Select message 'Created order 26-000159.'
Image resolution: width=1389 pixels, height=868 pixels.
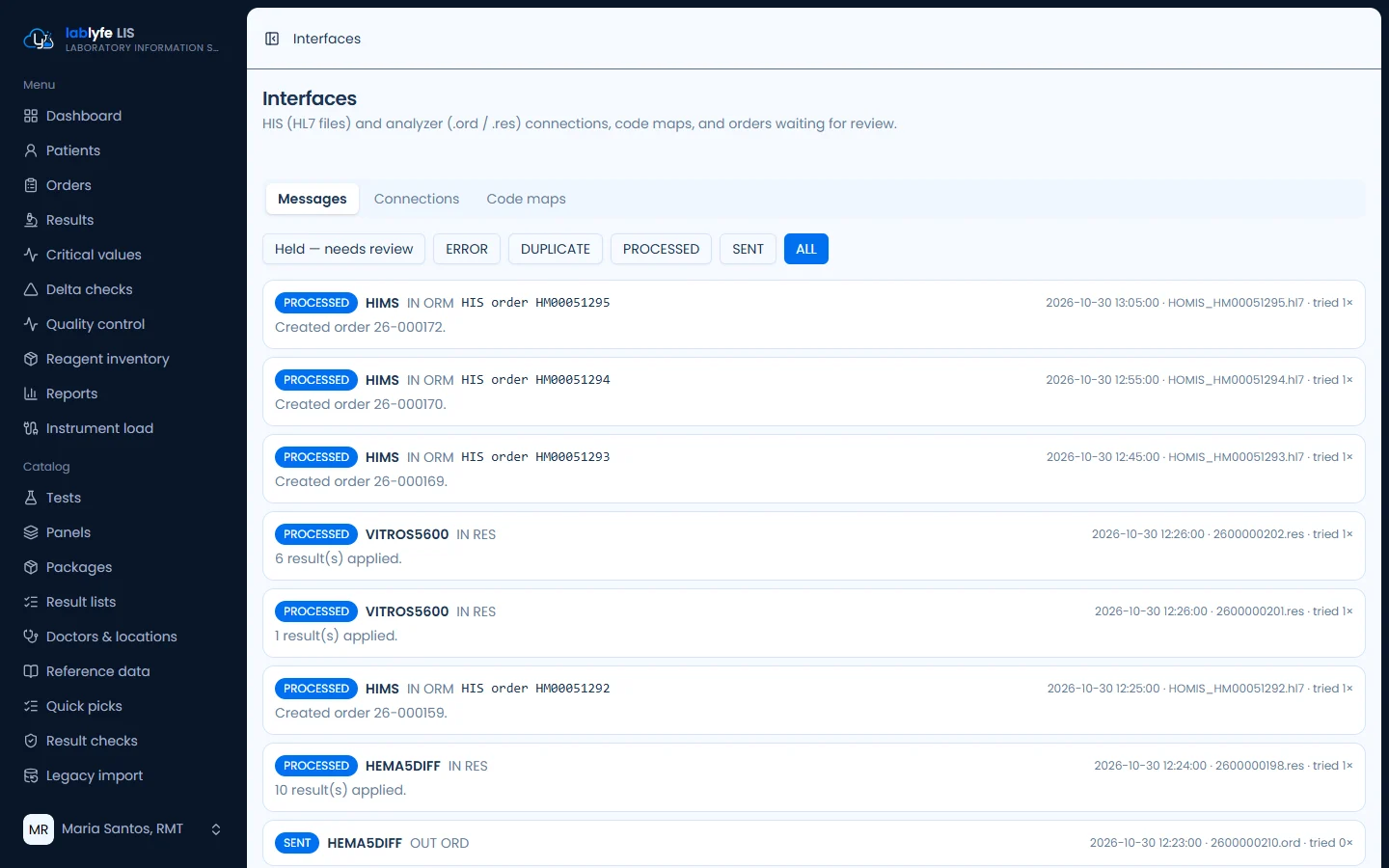pos(814,700)
